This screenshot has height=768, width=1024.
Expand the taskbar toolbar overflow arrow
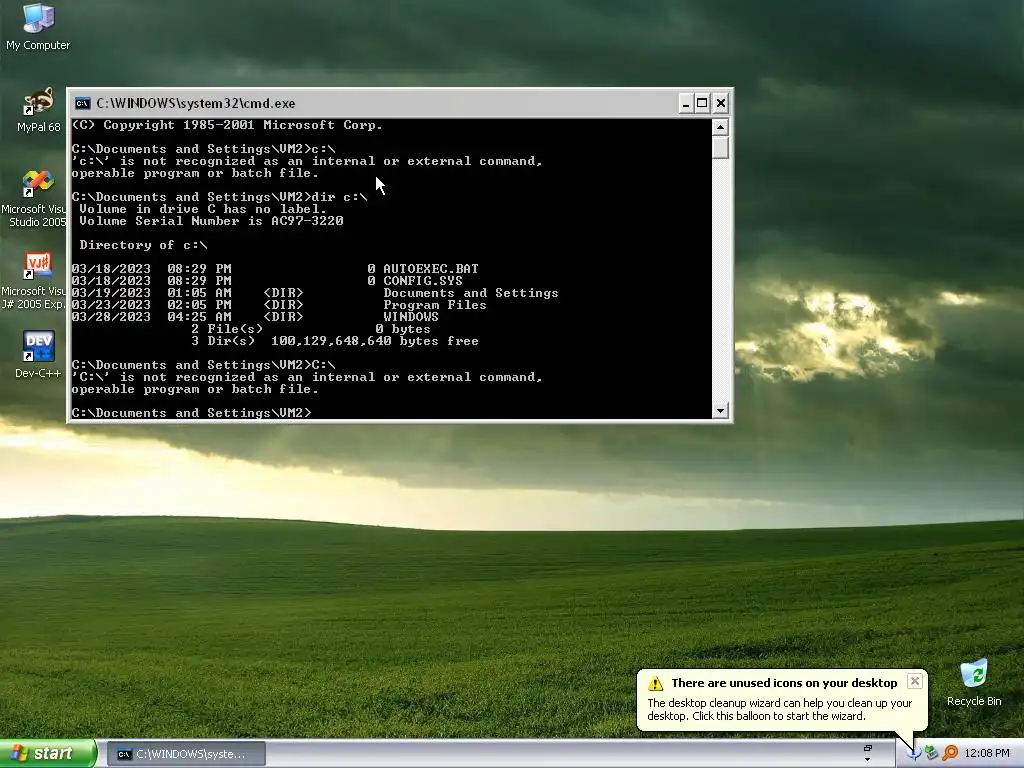[x=867, y=760]
